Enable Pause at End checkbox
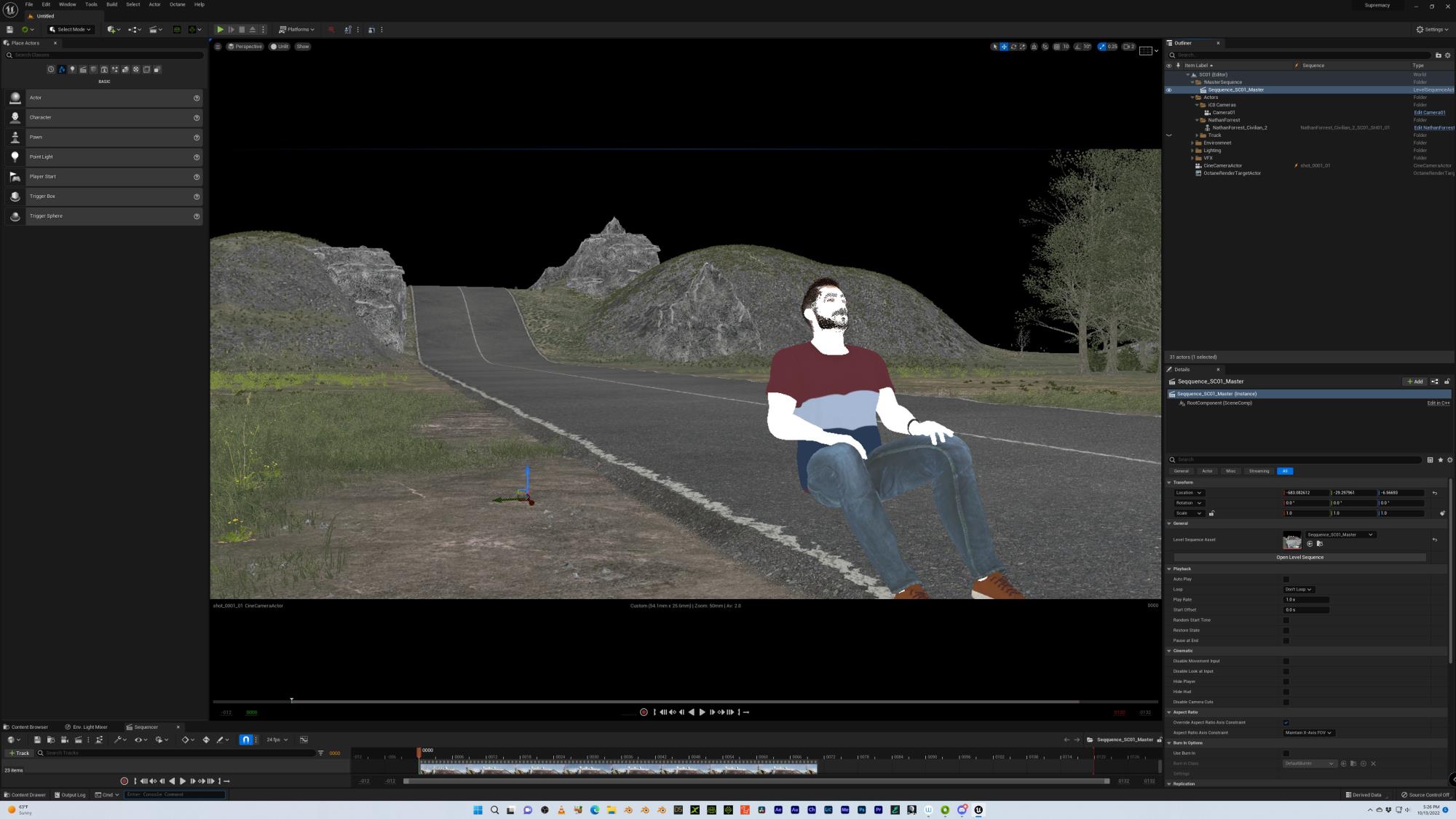This screenshot has width=1456, height=819. [x=1286, y=641]
